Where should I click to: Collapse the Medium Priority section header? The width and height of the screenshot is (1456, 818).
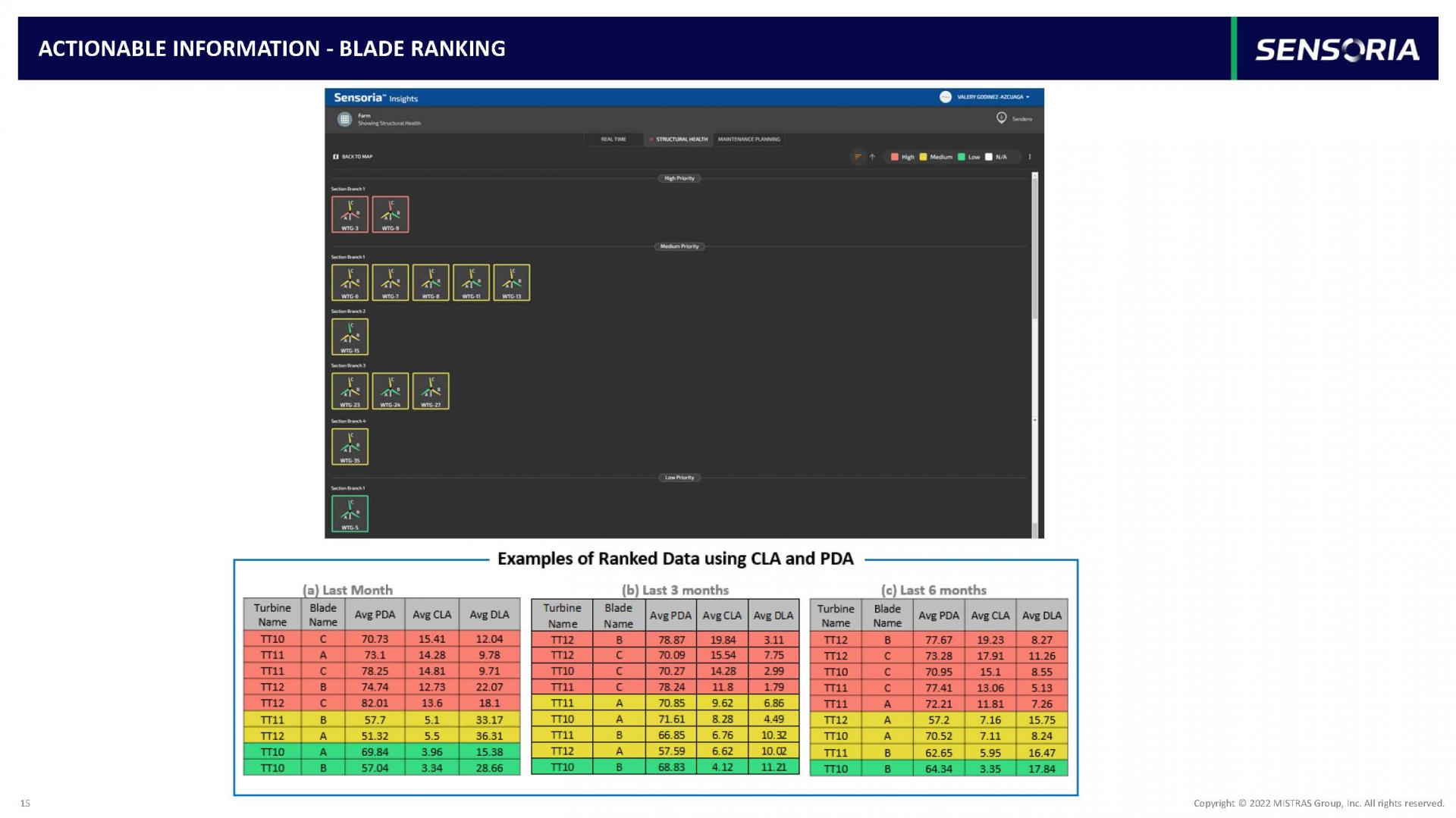pyautogui.click(x=679, y=246)
